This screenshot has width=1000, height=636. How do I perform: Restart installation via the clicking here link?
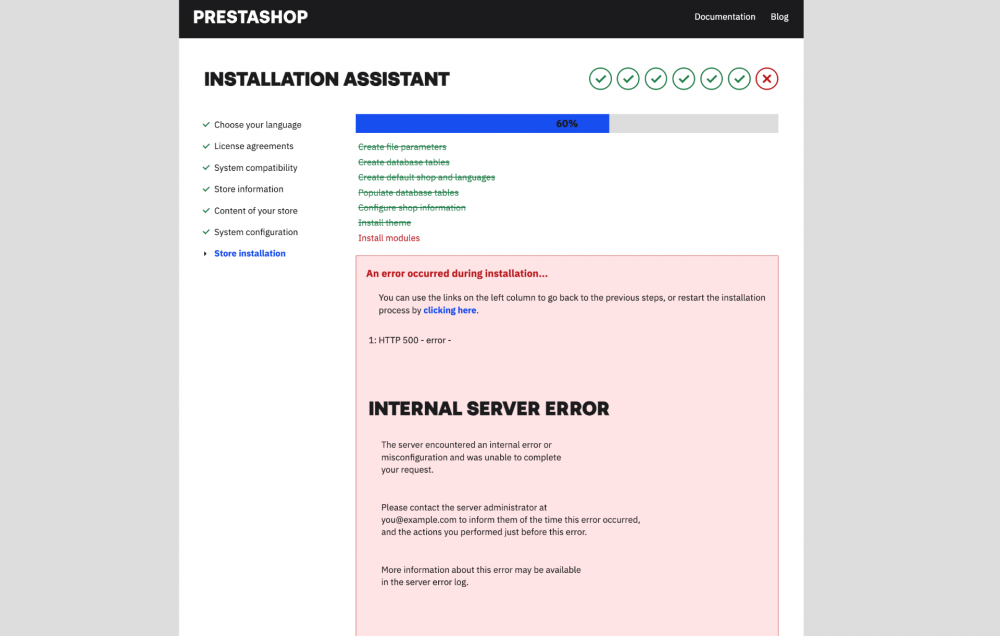pyautogui.click(x=449, y=310)
